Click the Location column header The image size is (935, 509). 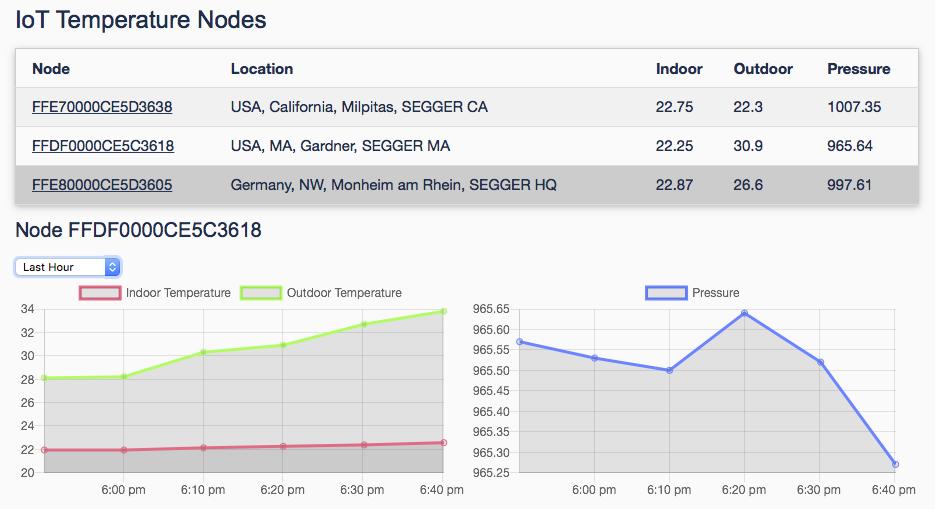262,69
